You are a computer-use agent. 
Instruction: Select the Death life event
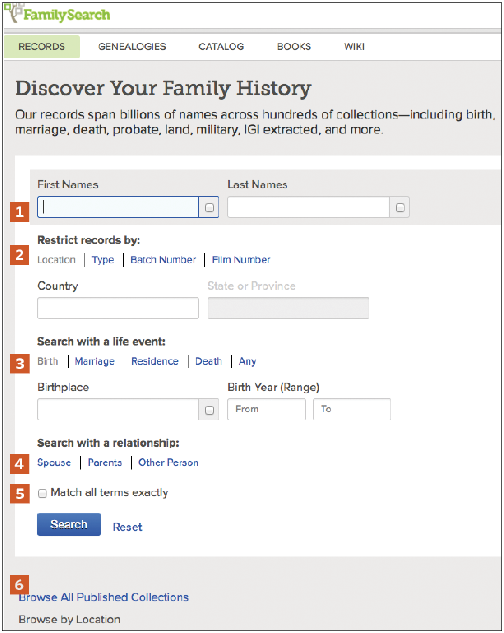(208, 361)
